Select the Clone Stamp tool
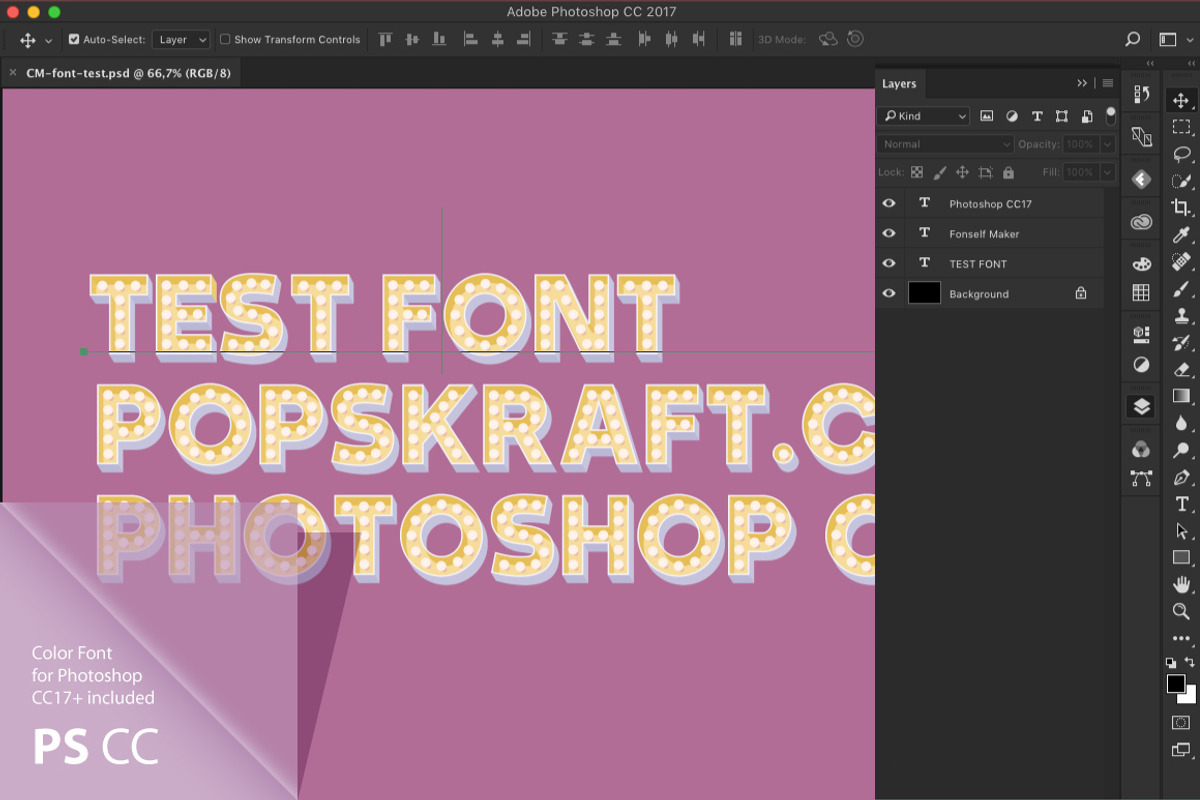Image resolution: width=1200 pixels, height=800 pixels. pos(1181,315)
